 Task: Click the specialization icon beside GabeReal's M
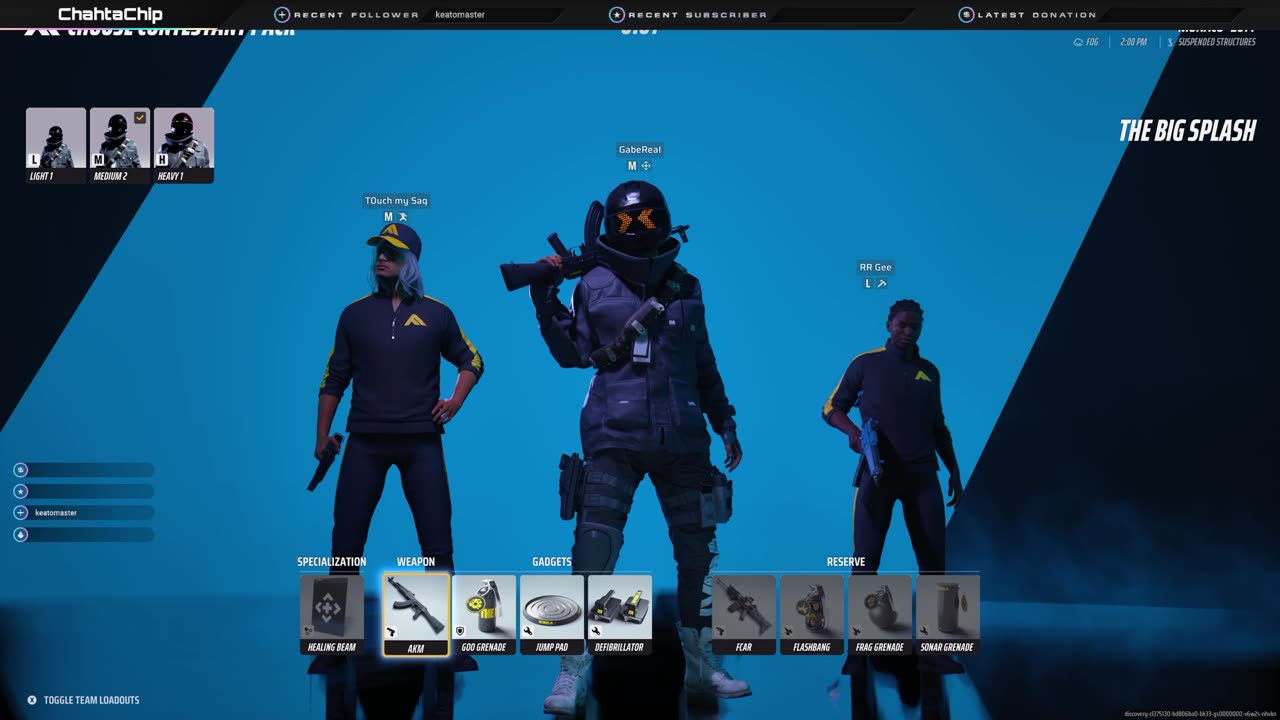click(x=646, y=166)
